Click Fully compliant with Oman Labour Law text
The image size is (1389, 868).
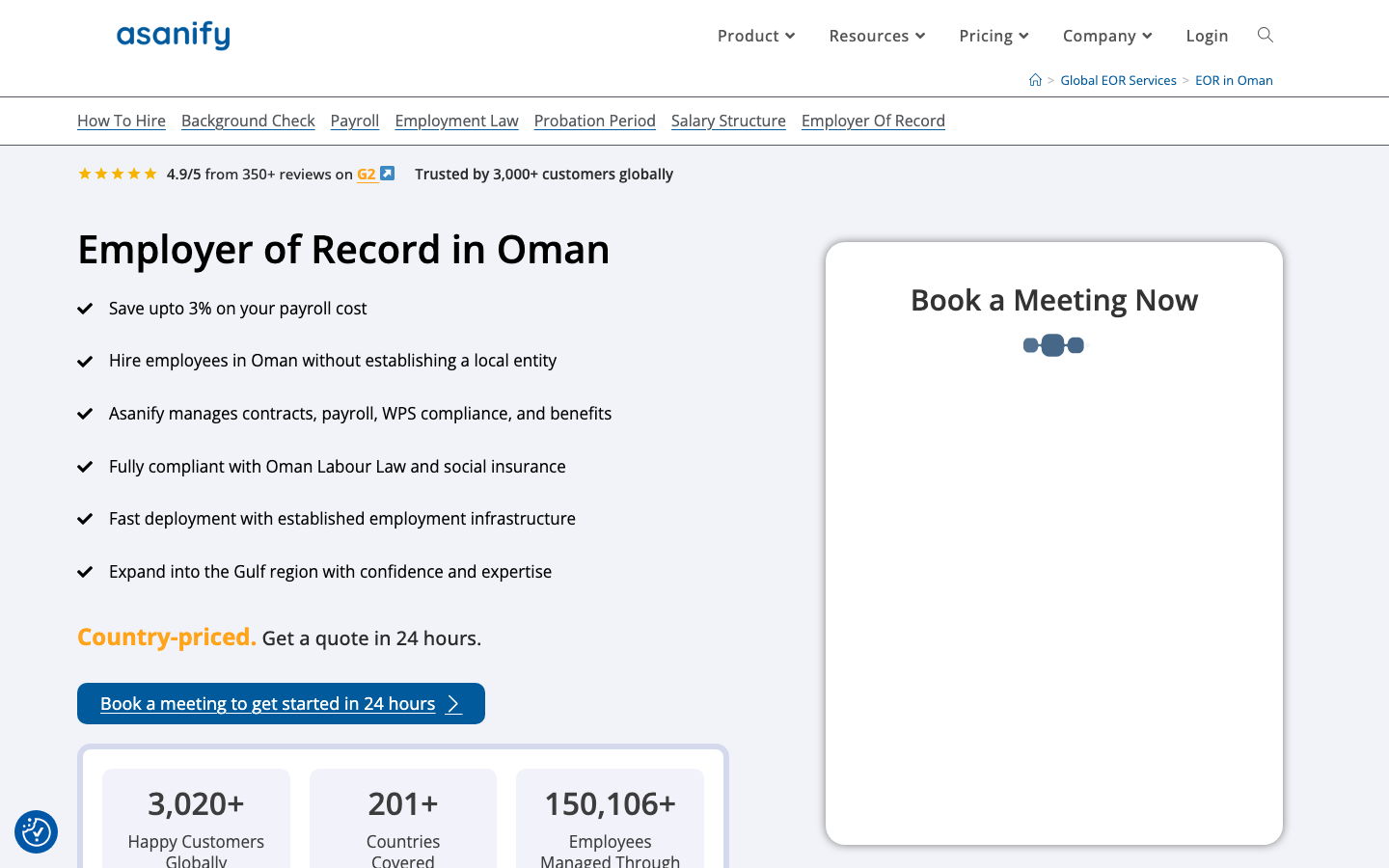pos(337,467)
